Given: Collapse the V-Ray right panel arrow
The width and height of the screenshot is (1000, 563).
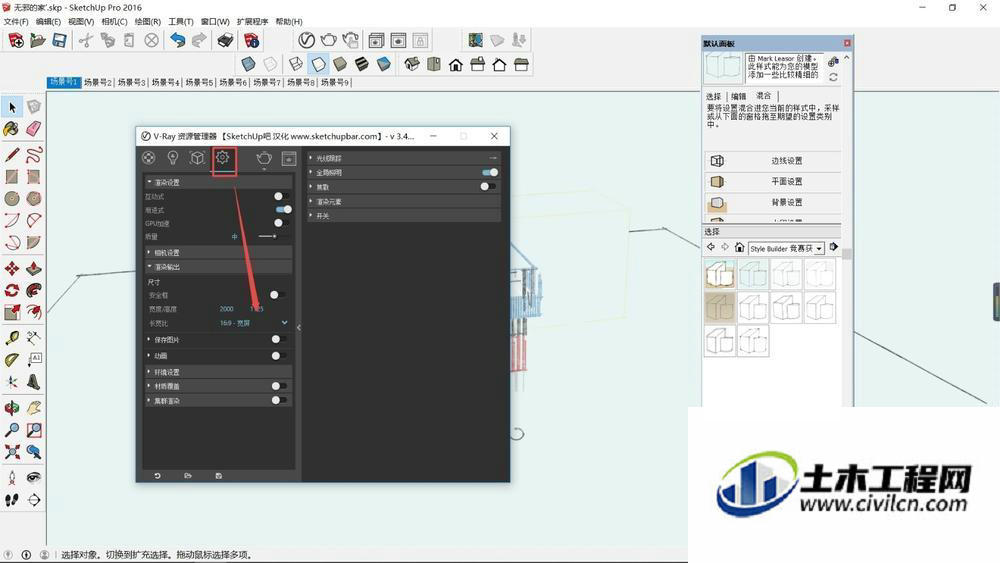Looking at the screenshot, I should tap(298, 327).
